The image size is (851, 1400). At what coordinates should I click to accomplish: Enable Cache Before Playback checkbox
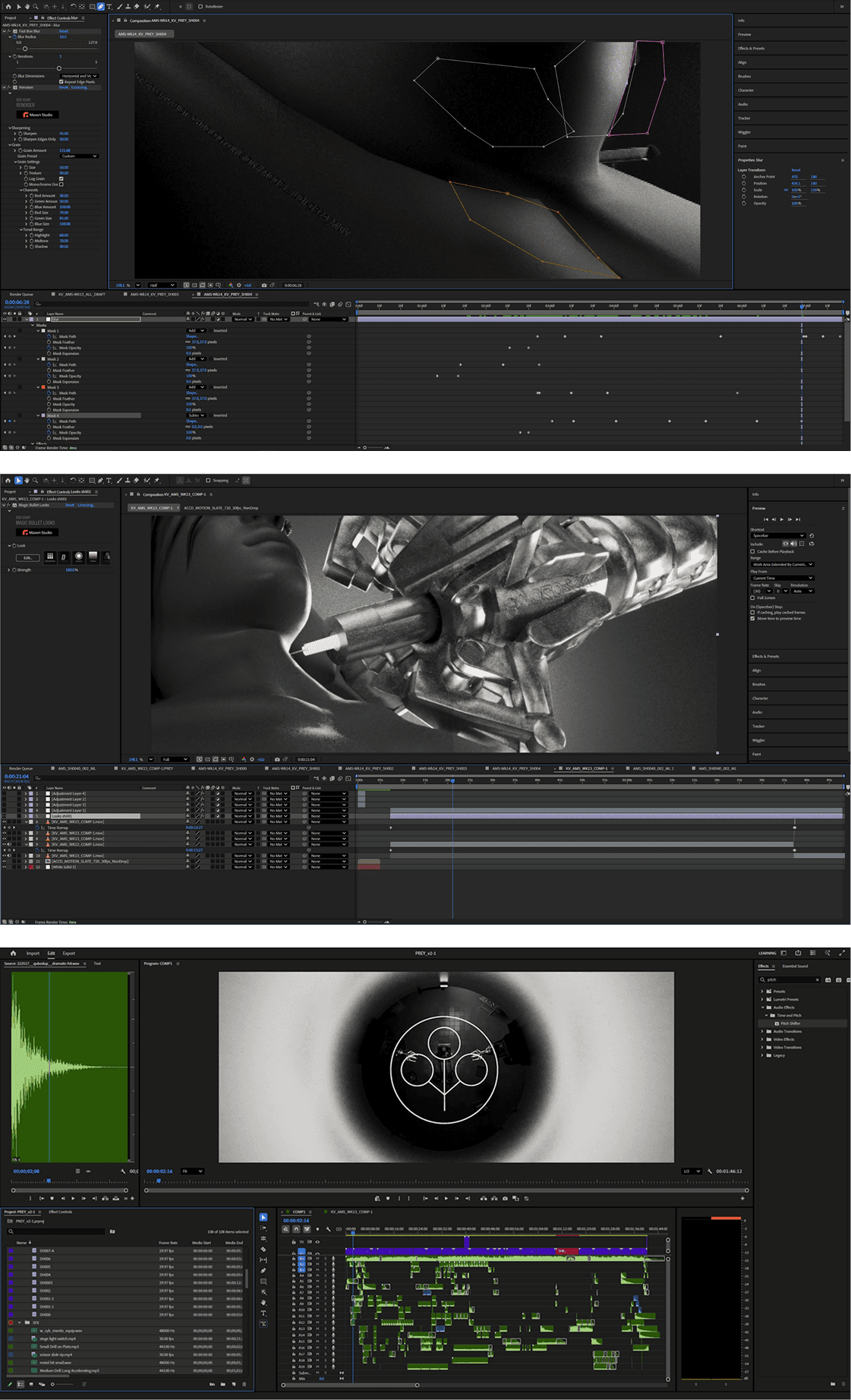click(x=752, y=551)
